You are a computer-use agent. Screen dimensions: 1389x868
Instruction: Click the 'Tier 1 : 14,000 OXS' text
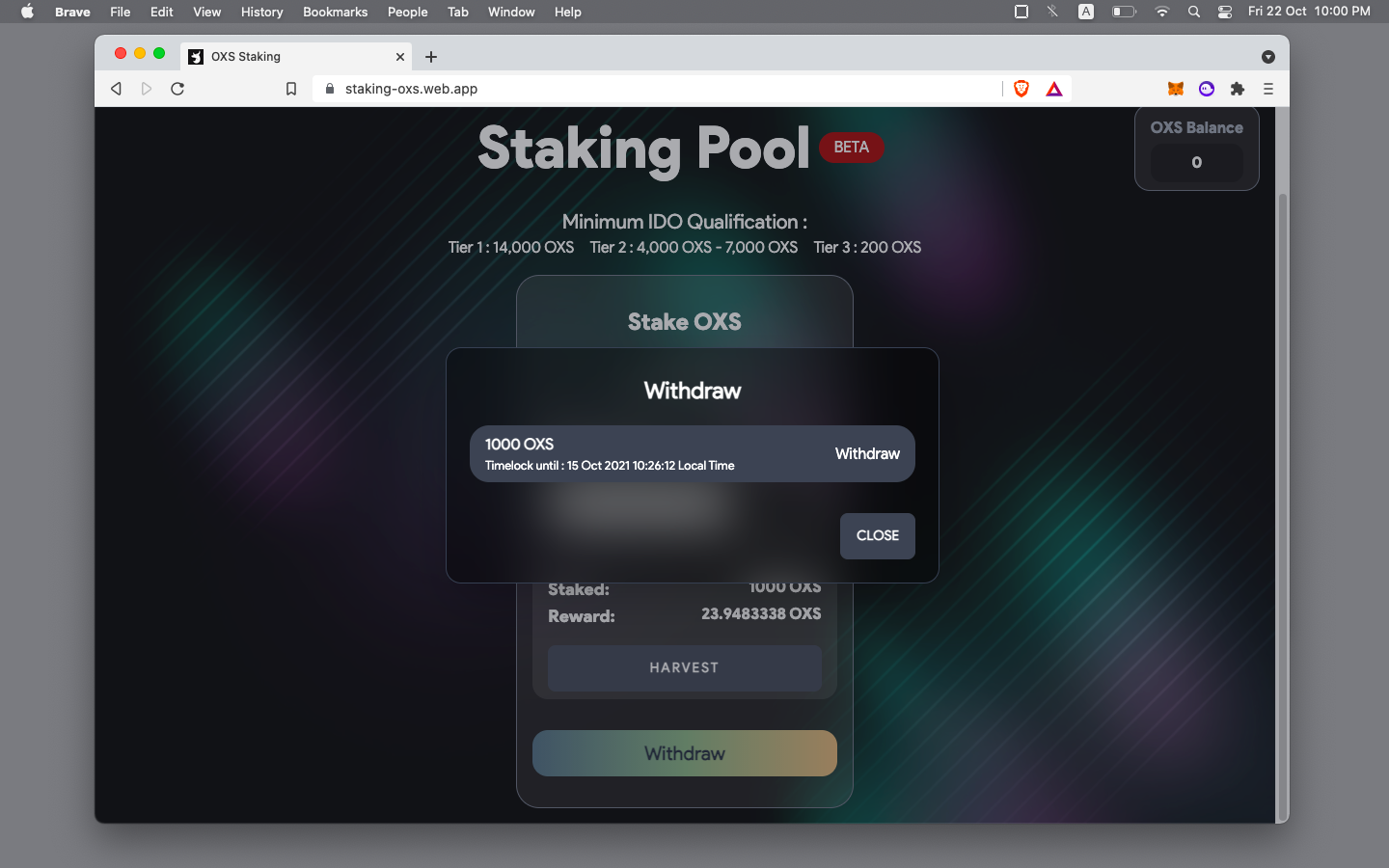511,248
